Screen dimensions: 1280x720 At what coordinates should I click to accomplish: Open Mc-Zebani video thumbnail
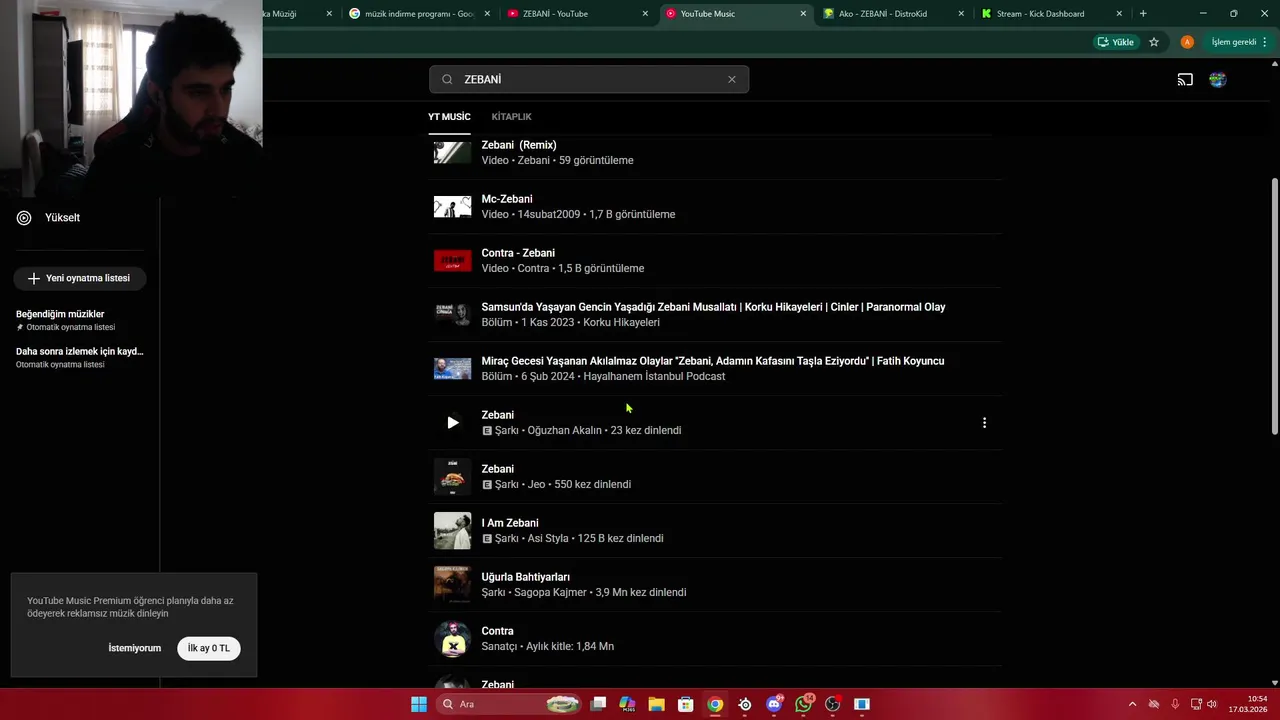tap(452, 207)
